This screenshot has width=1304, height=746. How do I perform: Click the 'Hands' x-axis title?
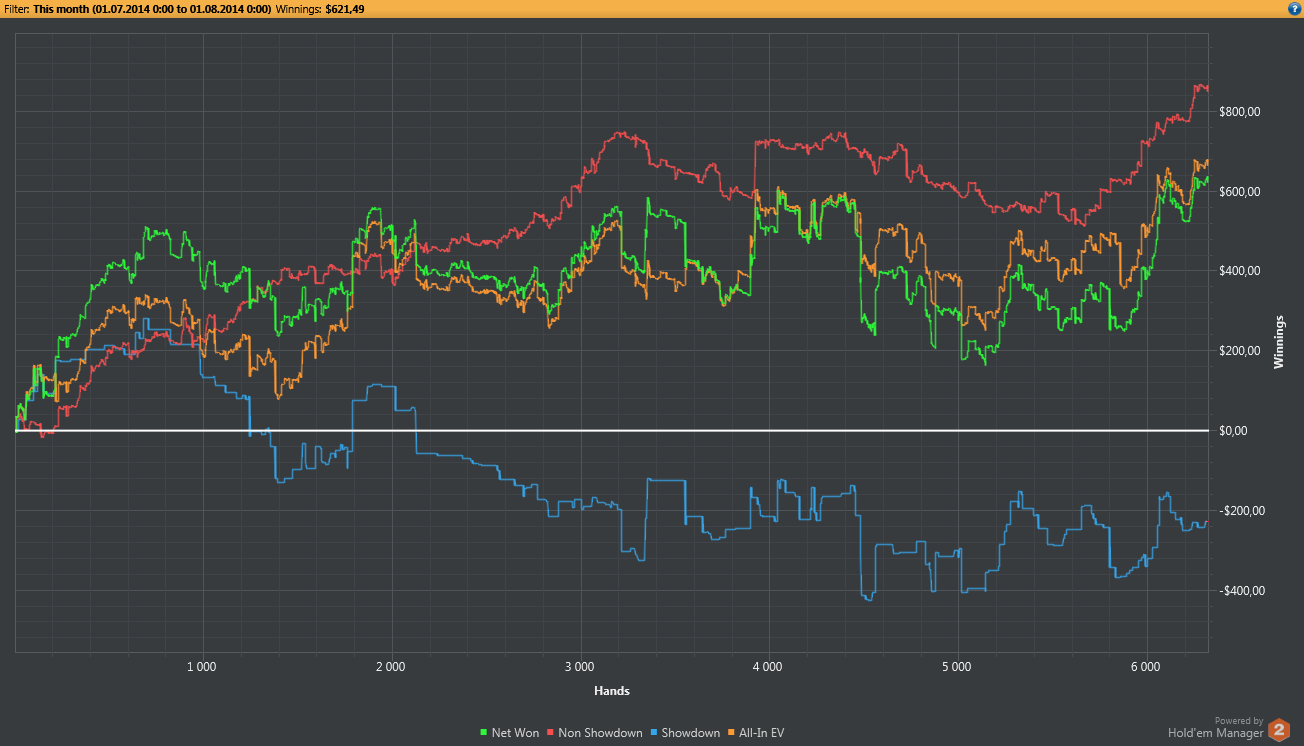coord(611,691)
